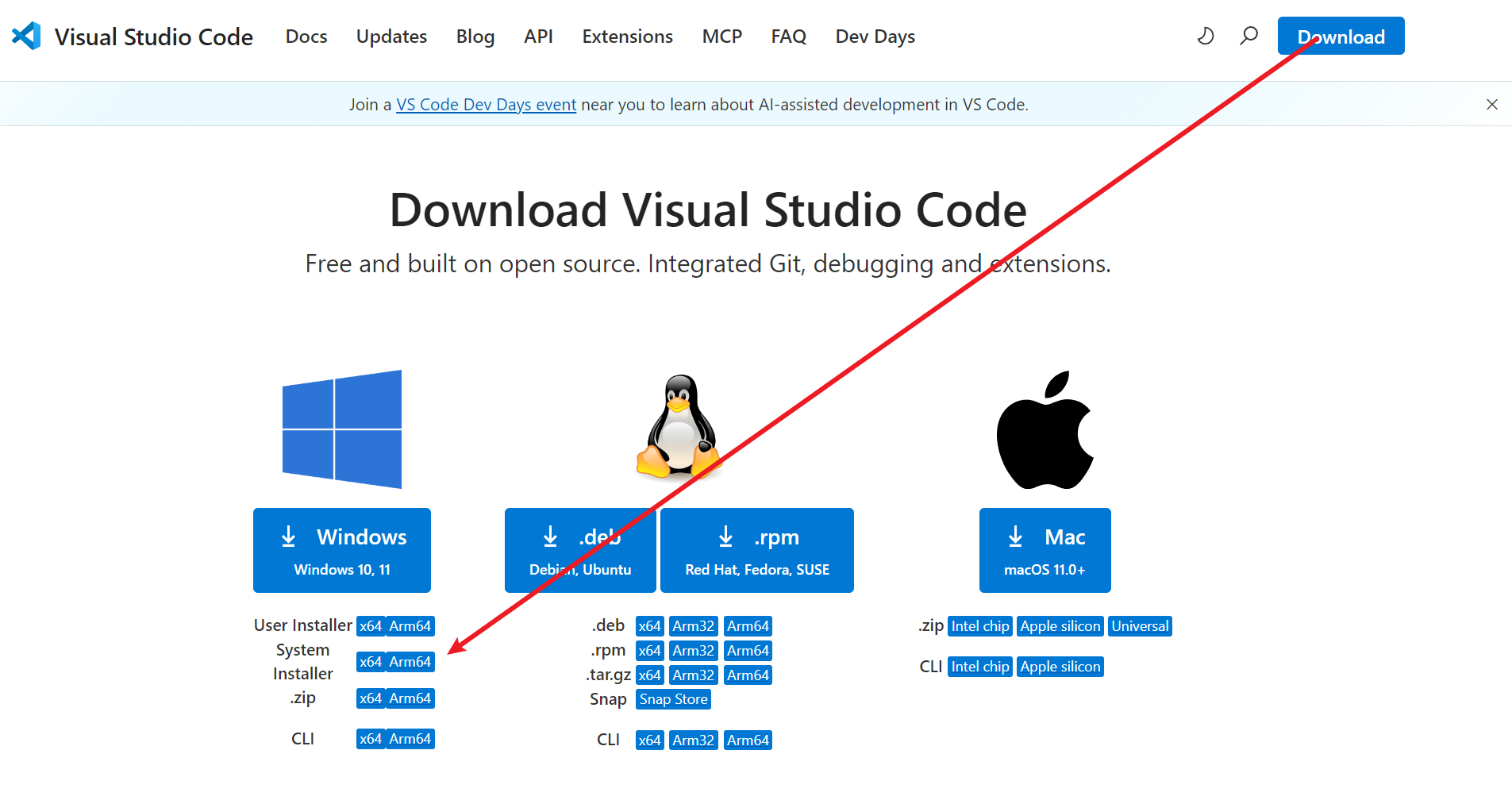Toggle the dark theme moon icon
This screenshot has width=1512, height=800.
coord(1206,36)
